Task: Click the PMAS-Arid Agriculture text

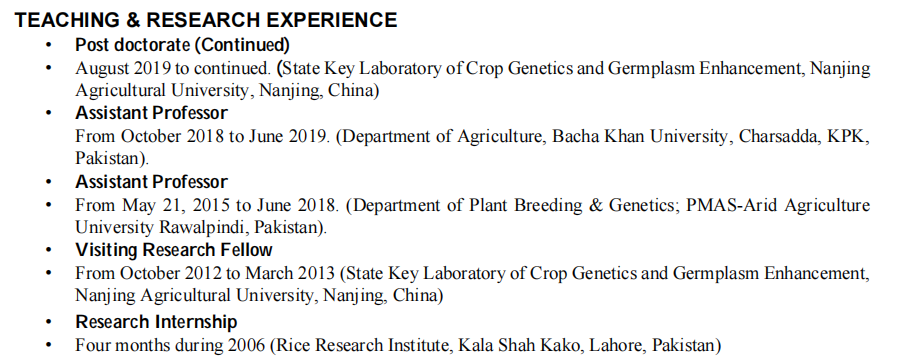Action: click(778, 205)
